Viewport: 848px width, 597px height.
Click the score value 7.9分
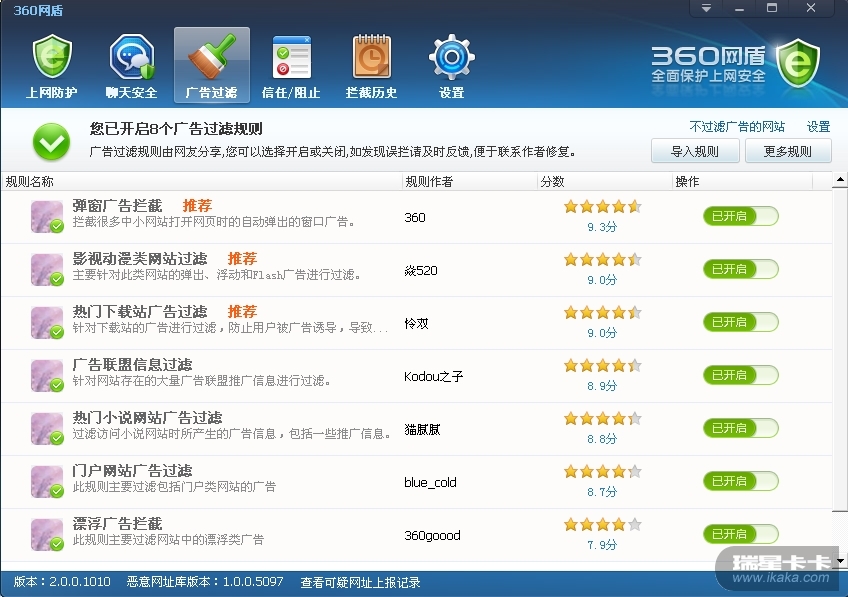(x=602, y=545)
